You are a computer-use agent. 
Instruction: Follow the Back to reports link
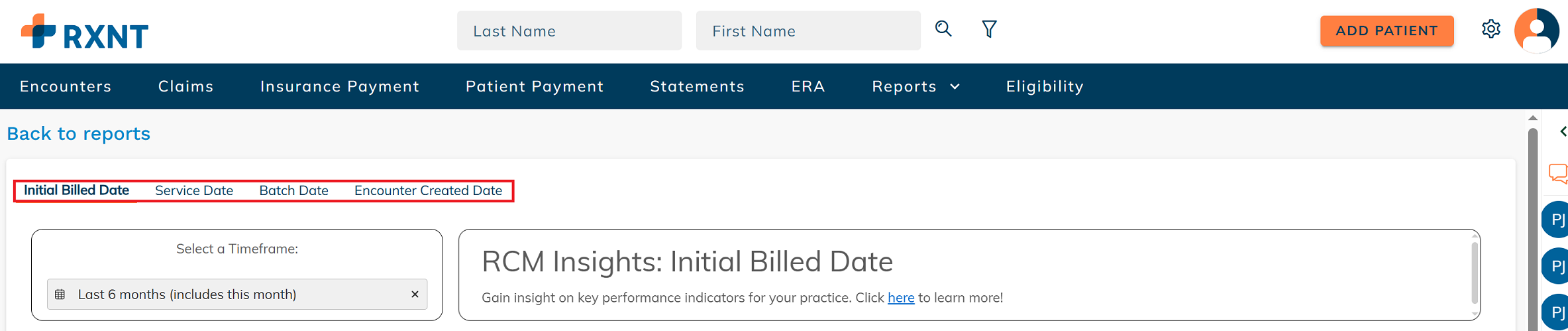click(x=79, y=134)
